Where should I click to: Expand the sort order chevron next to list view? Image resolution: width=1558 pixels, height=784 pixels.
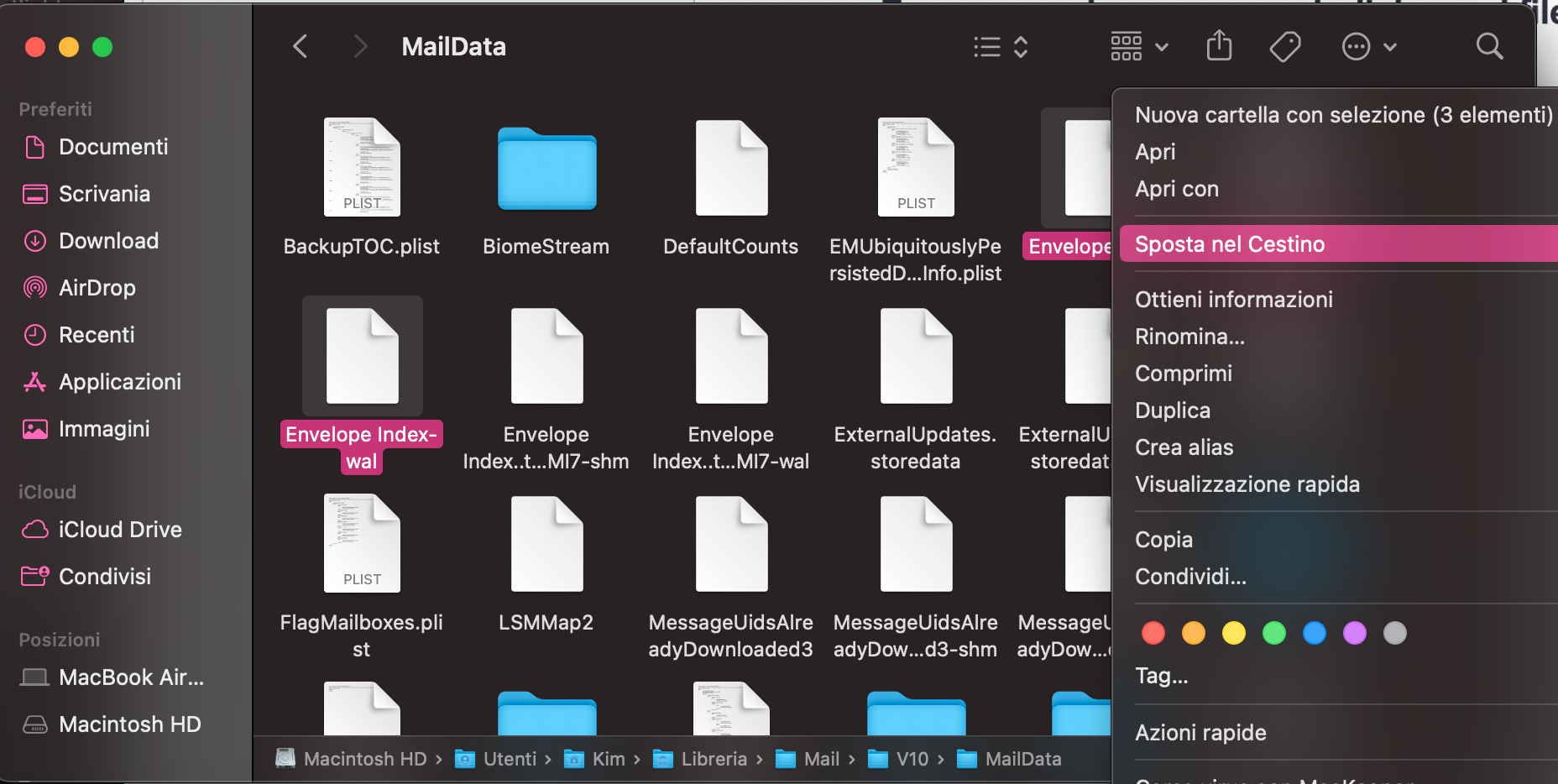tap(1021, 46)
